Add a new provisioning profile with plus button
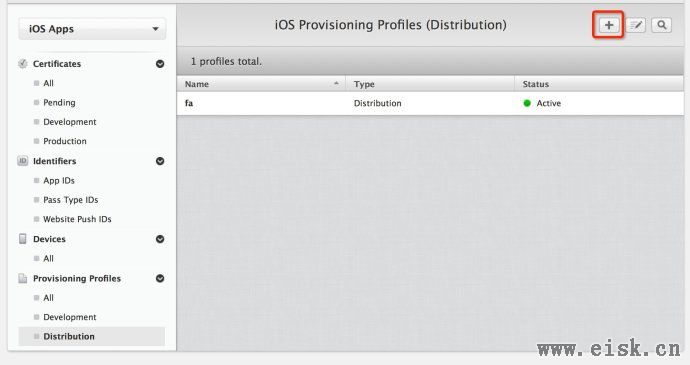 pos(609,25)
